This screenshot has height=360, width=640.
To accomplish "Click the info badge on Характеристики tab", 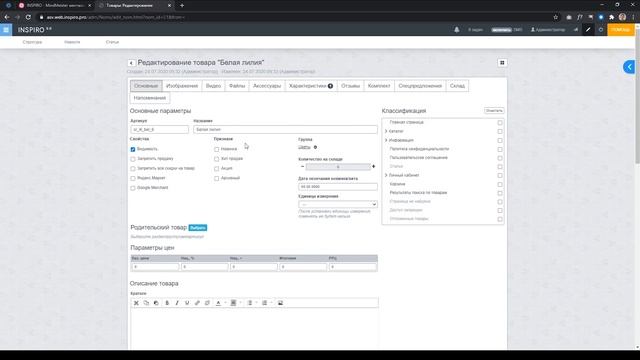I will click(x=330, y=86).
